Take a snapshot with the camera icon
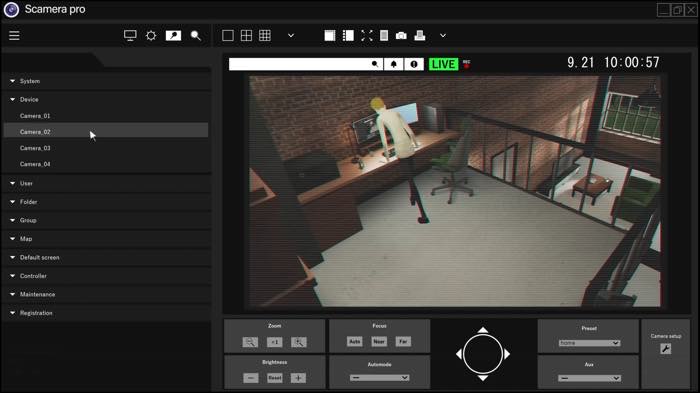This screenshot has width=700, height=393. (401, 35)
